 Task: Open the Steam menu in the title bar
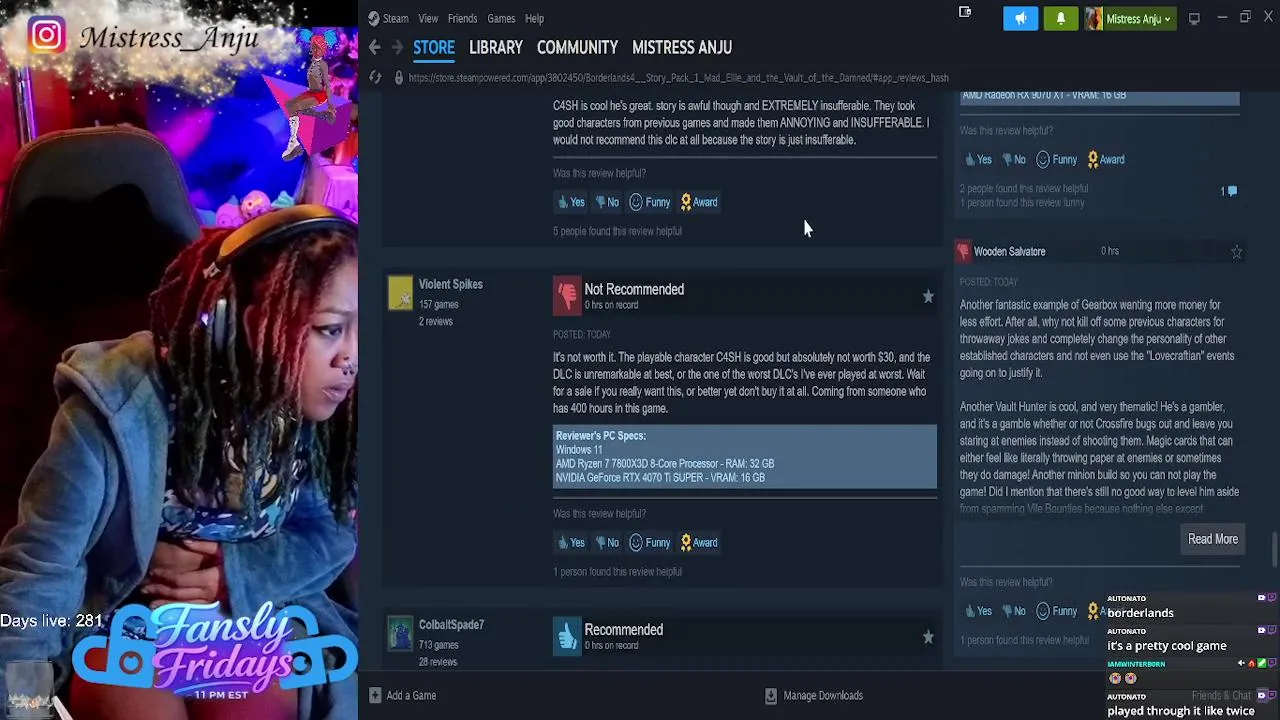tap(388, 18)
